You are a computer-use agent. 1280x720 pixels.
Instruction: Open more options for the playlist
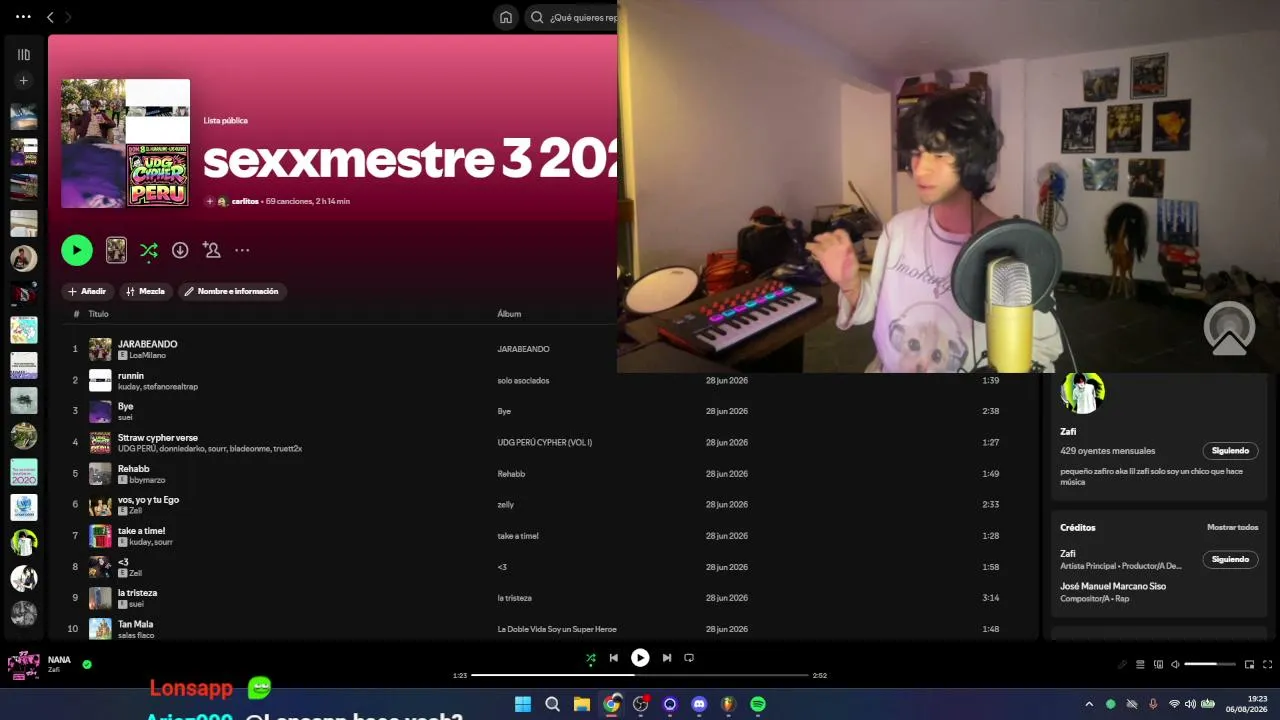point(242,250)
